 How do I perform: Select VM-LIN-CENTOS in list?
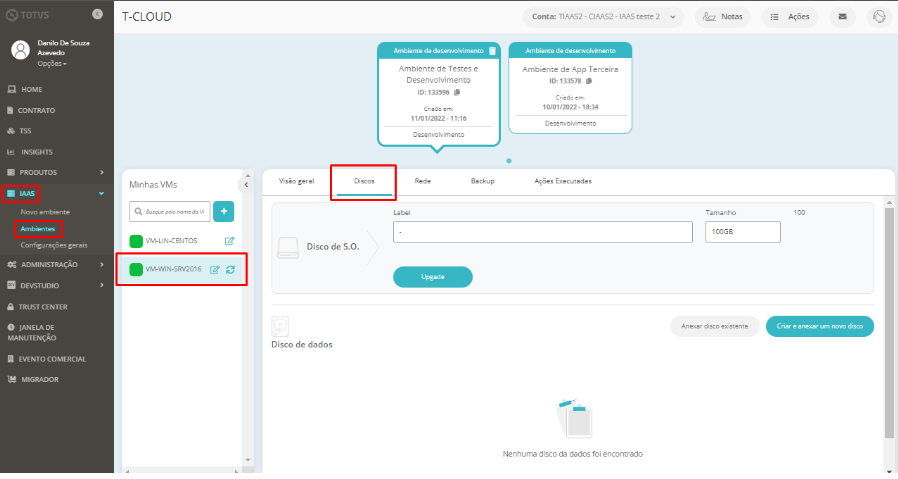[171, 241]
